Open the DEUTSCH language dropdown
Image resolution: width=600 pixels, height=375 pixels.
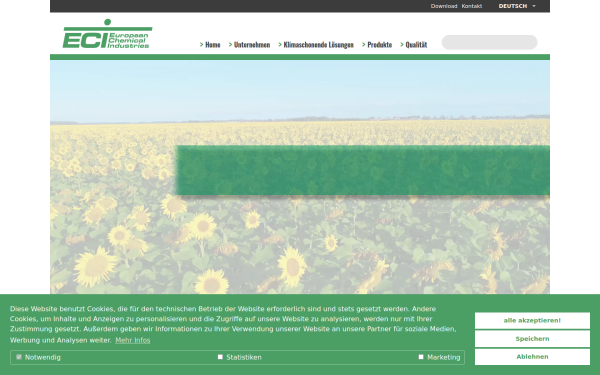click(517, 6)
